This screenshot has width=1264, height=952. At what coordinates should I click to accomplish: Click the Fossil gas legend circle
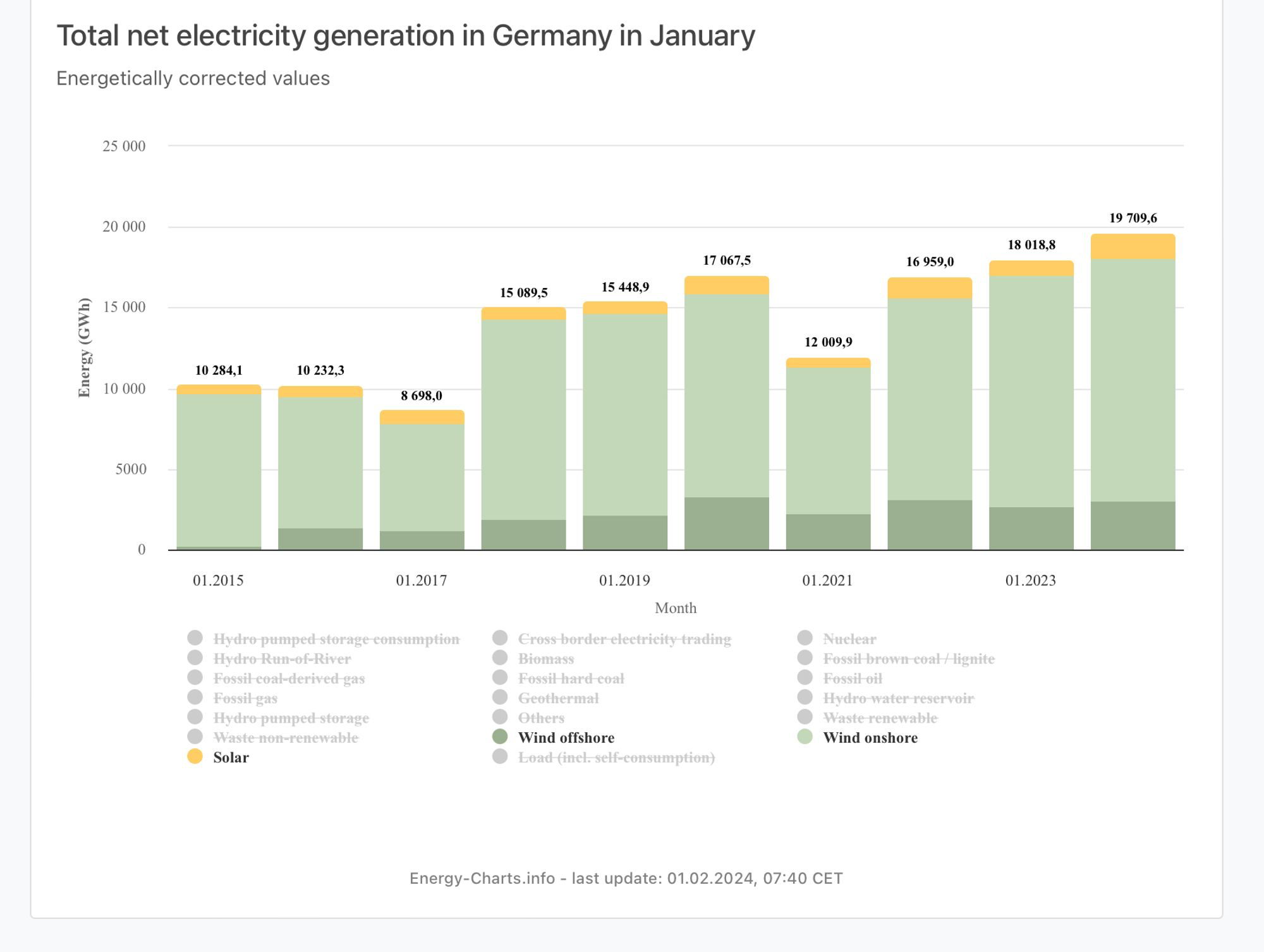pyautogui.click(x=195, y=697)
